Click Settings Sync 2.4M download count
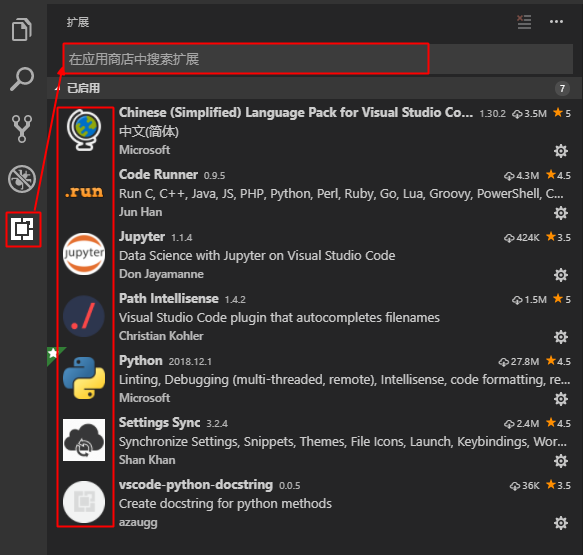This screenshot has width=583, height=555. pyautogui.click(x=521, y=423)
